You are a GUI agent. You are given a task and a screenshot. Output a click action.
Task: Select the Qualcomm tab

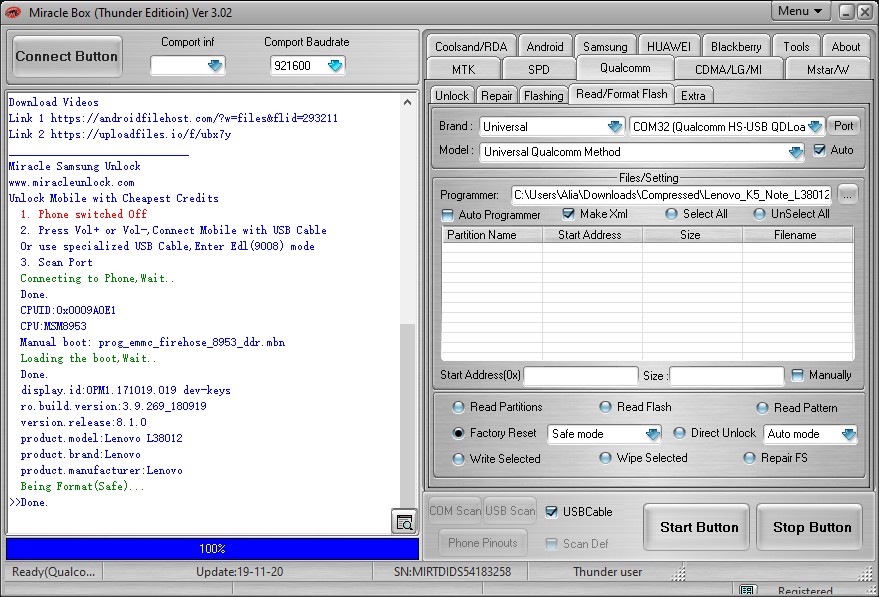(x=625, y=68)
